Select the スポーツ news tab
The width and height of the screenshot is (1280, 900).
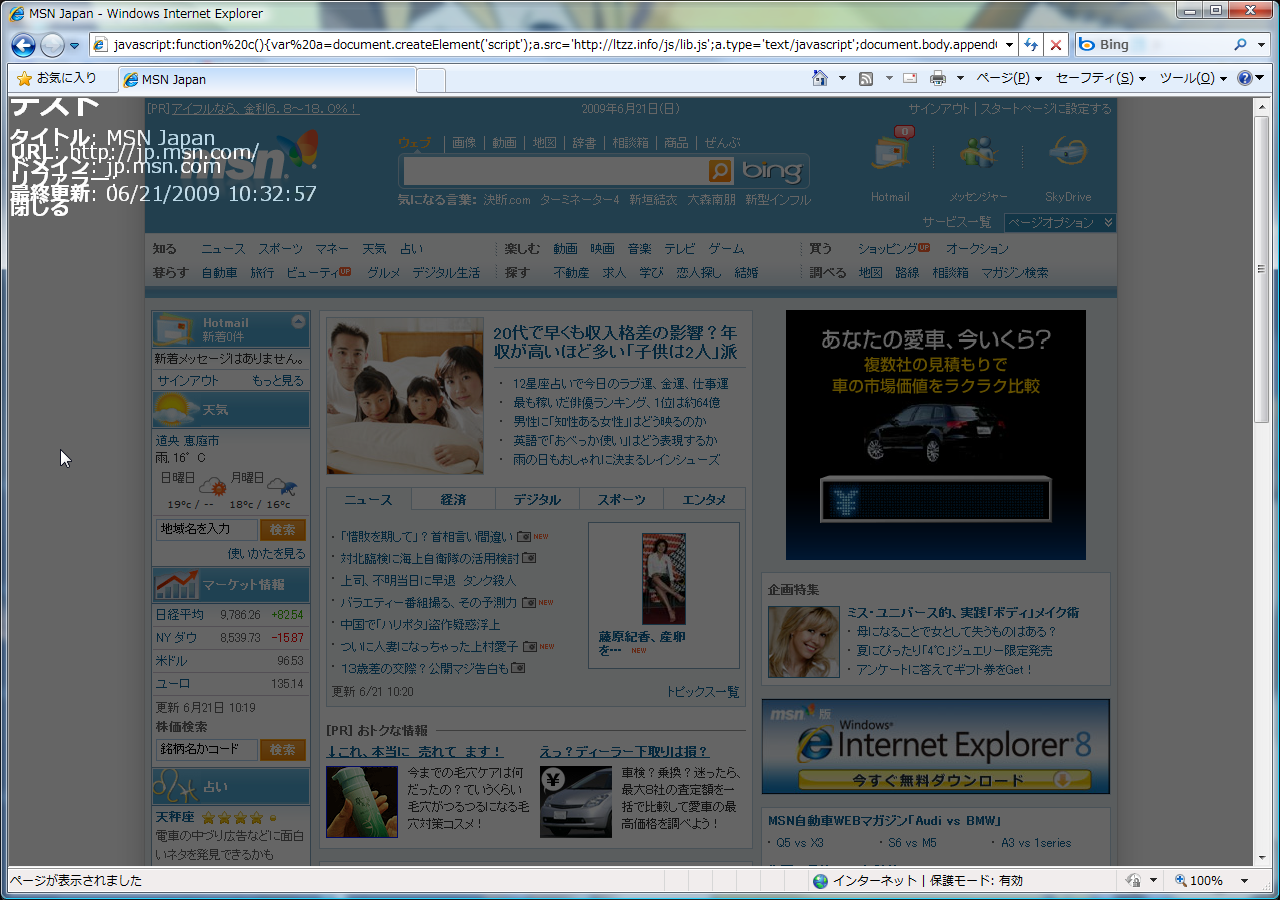point(621,499)
